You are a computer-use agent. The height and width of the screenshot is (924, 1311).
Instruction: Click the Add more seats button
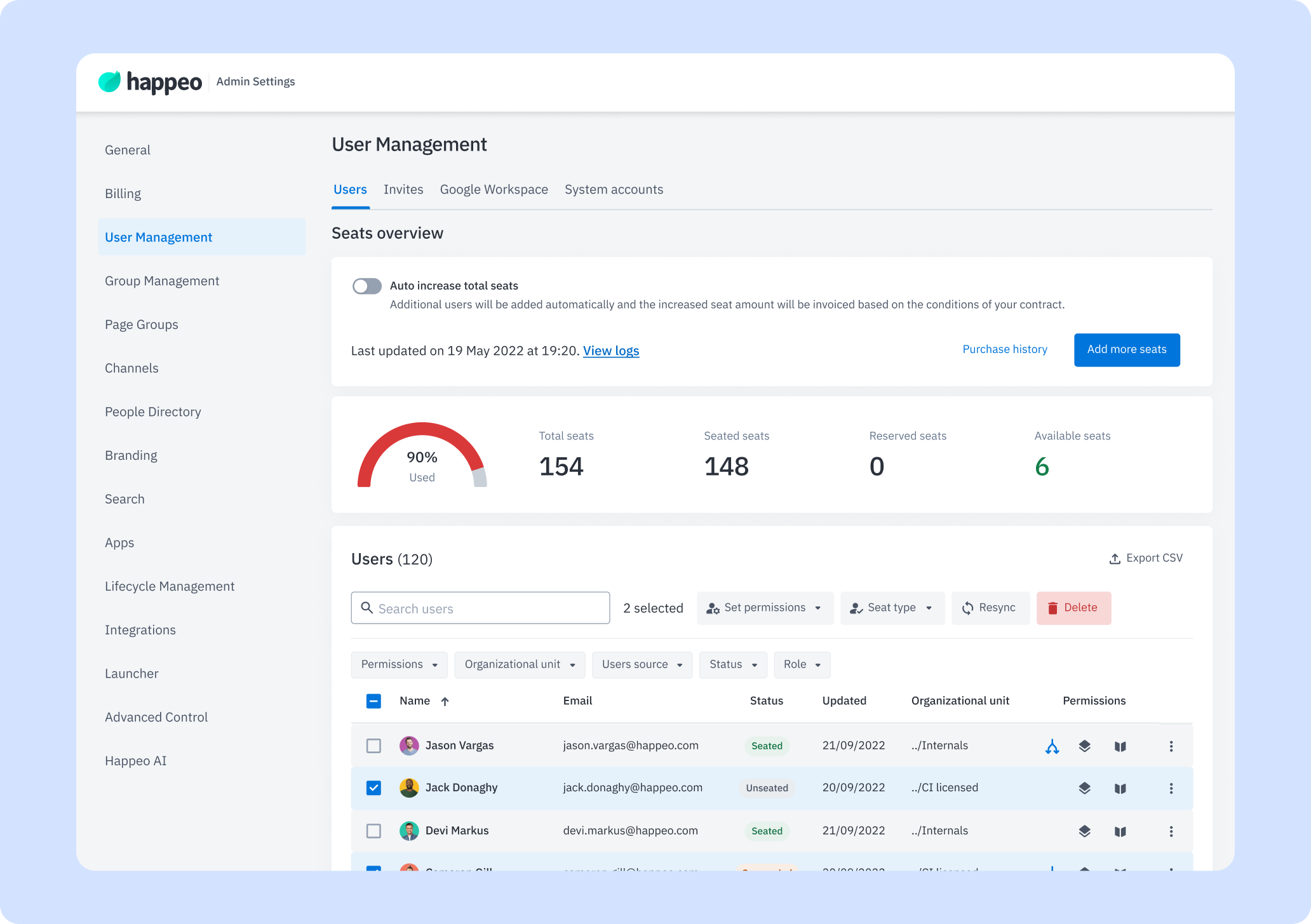[x=1126, y=349]
